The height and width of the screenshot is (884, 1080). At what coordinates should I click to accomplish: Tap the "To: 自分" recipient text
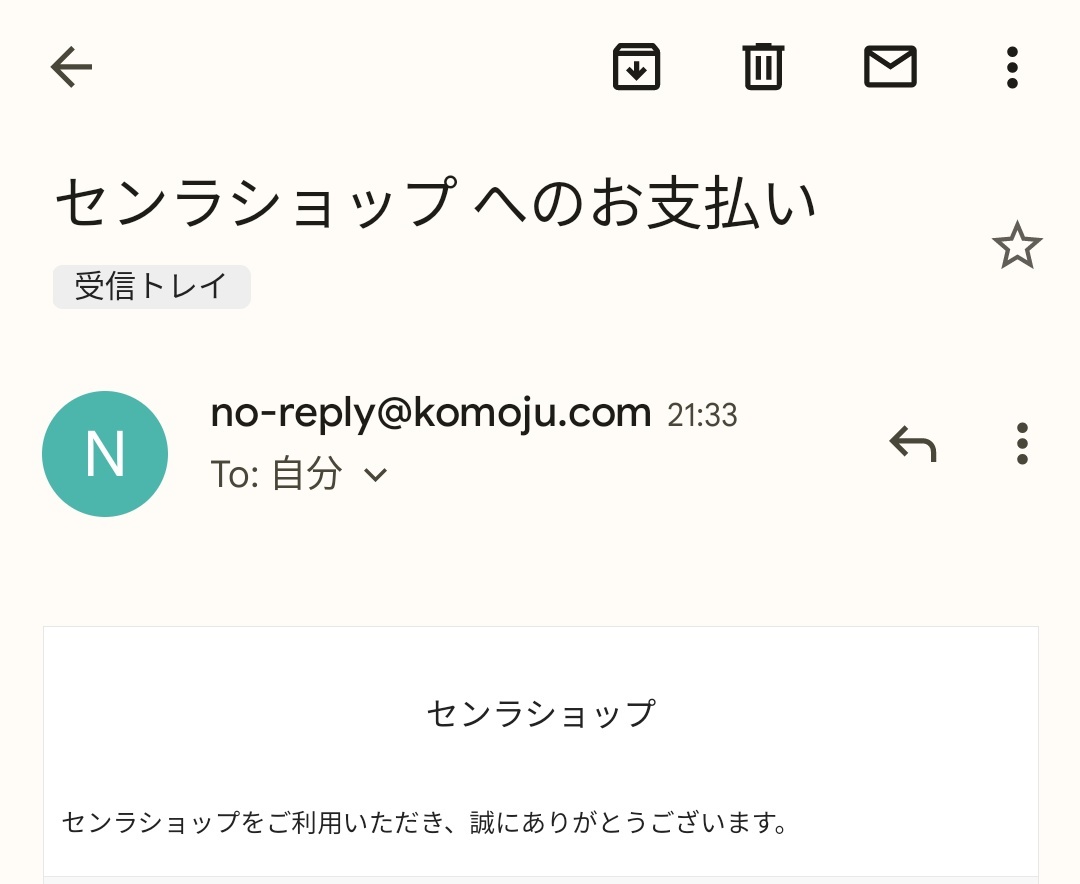276,475
